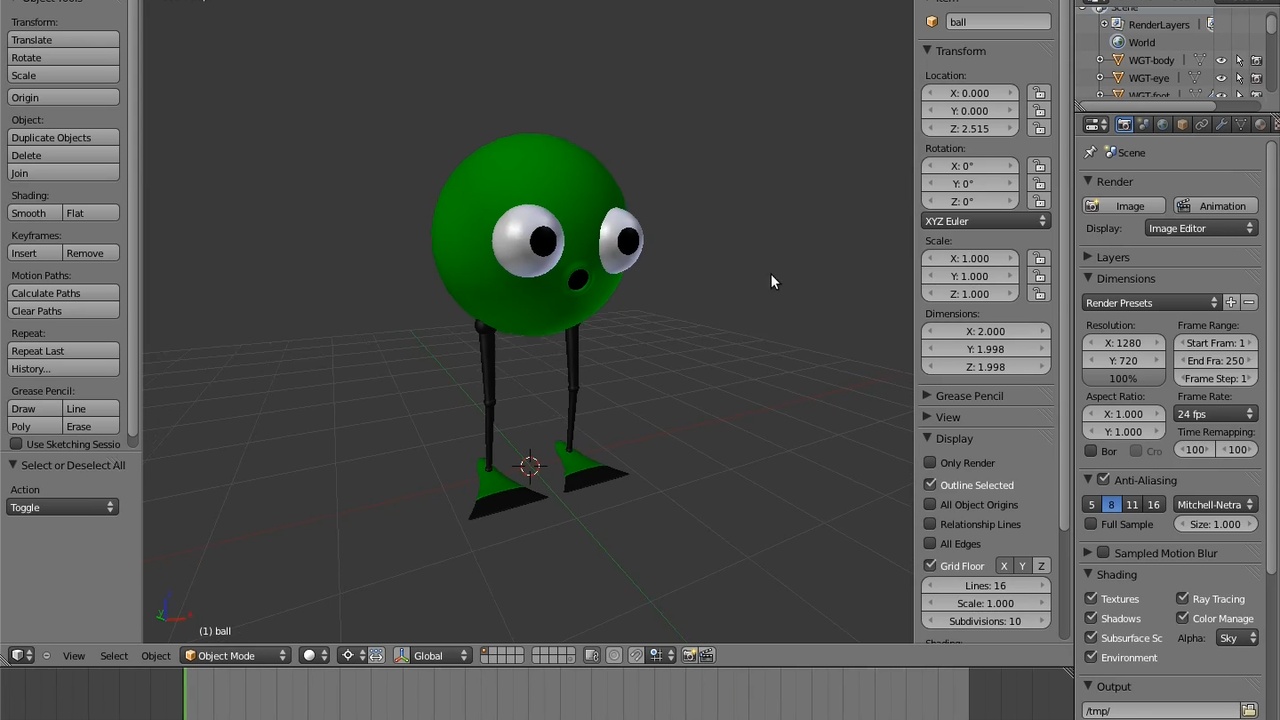Open the Scene properties tab icon

coord(1144,125)
